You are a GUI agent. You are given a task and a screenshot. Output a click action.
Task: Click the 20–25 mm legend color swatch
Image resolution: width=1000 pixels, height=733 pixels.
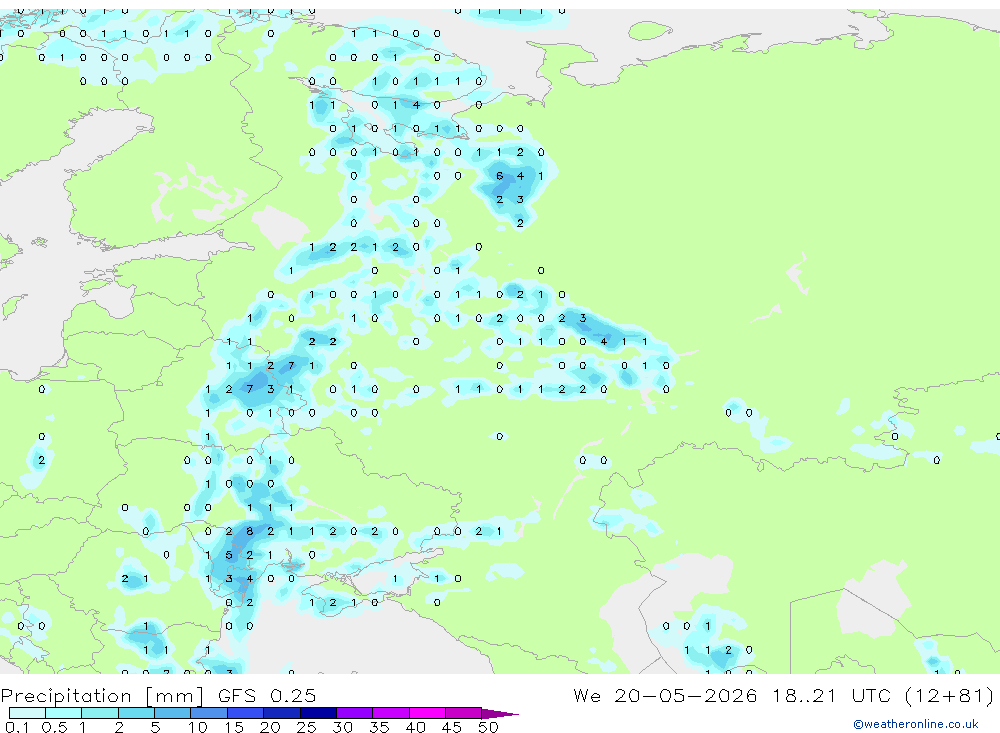pyautogui.click(x=282, y=713)
